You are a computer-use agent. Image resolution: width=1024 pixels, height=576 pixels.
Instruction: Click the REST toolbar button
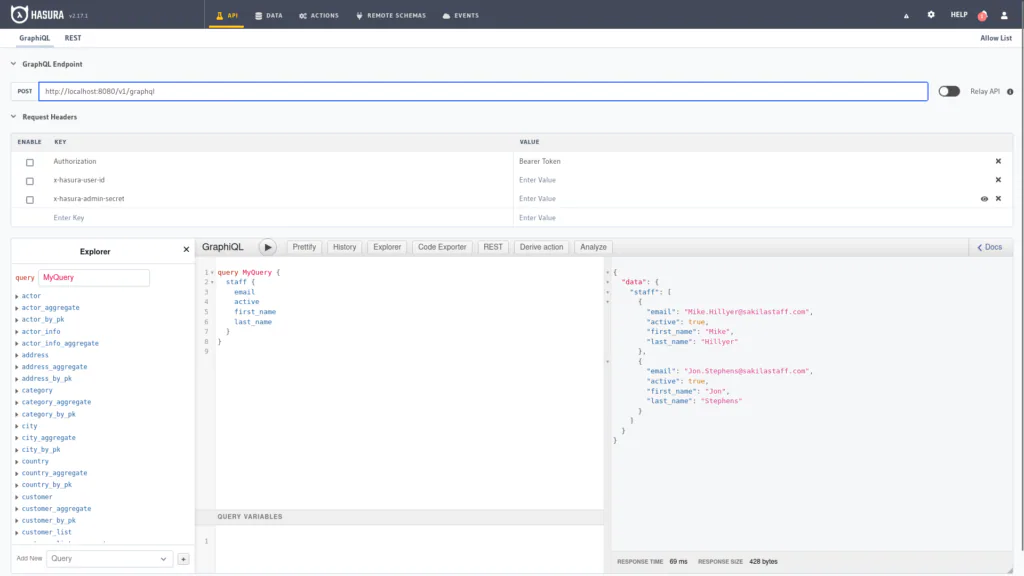493,248
